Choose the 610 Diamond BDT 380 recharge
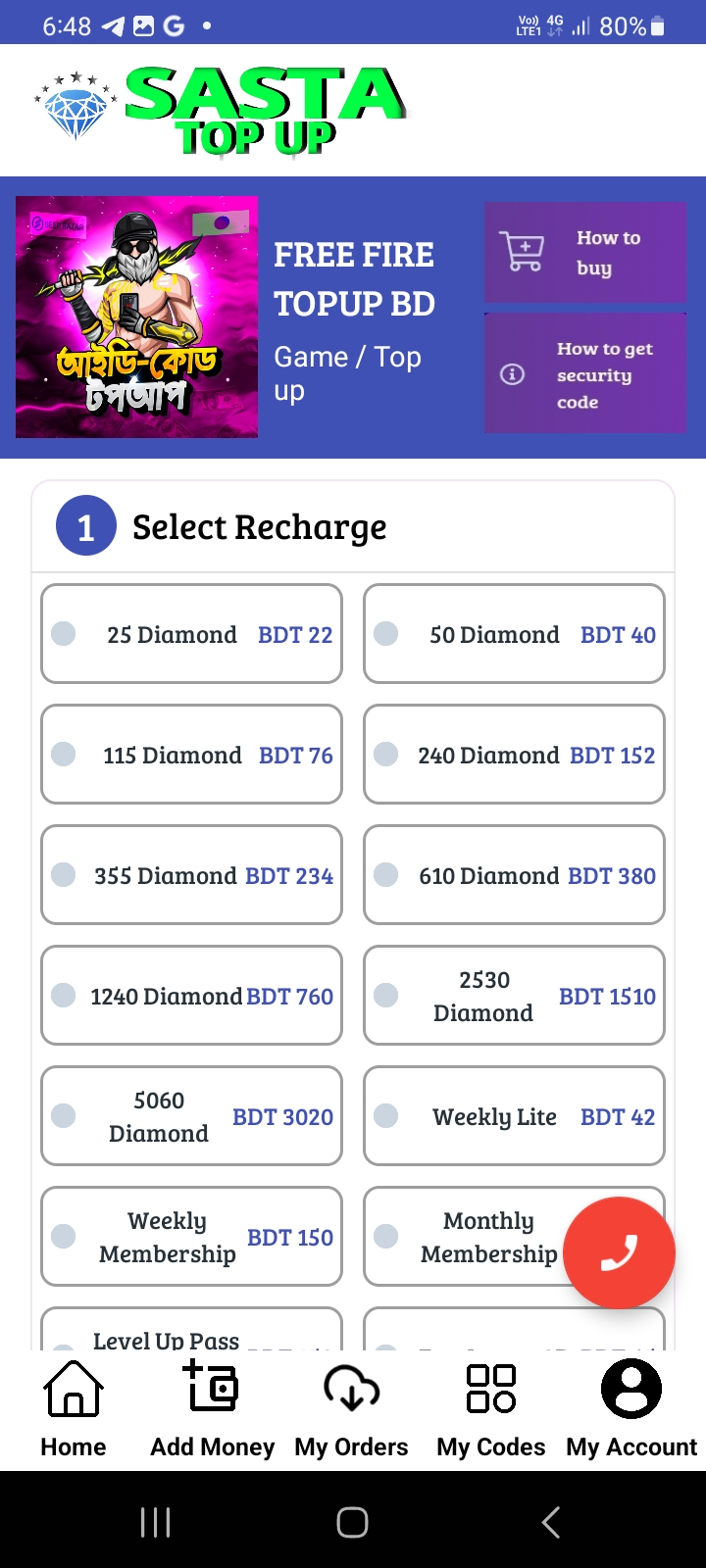The width and height of the screenshot is (706, 1568). point(514,875)
